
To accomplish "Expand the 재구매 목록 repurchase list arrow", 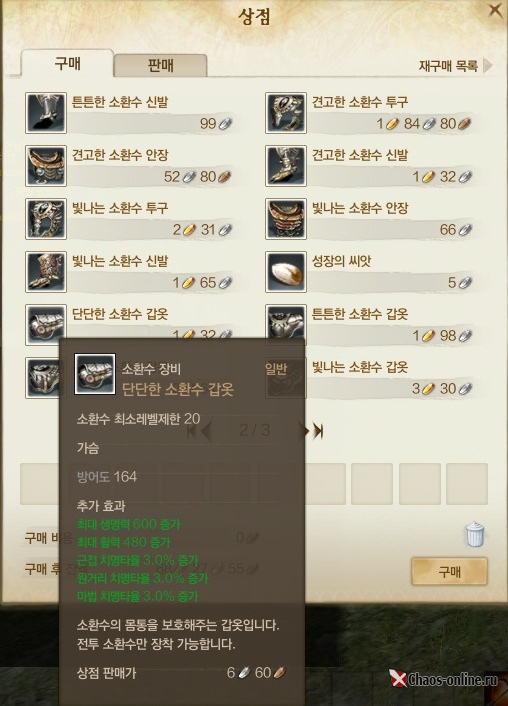I will 488,66.
